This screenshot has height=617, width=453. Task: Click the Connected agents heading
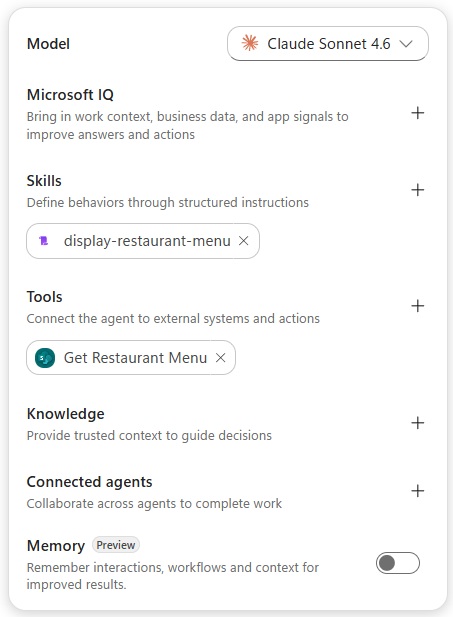click(89, 482)
